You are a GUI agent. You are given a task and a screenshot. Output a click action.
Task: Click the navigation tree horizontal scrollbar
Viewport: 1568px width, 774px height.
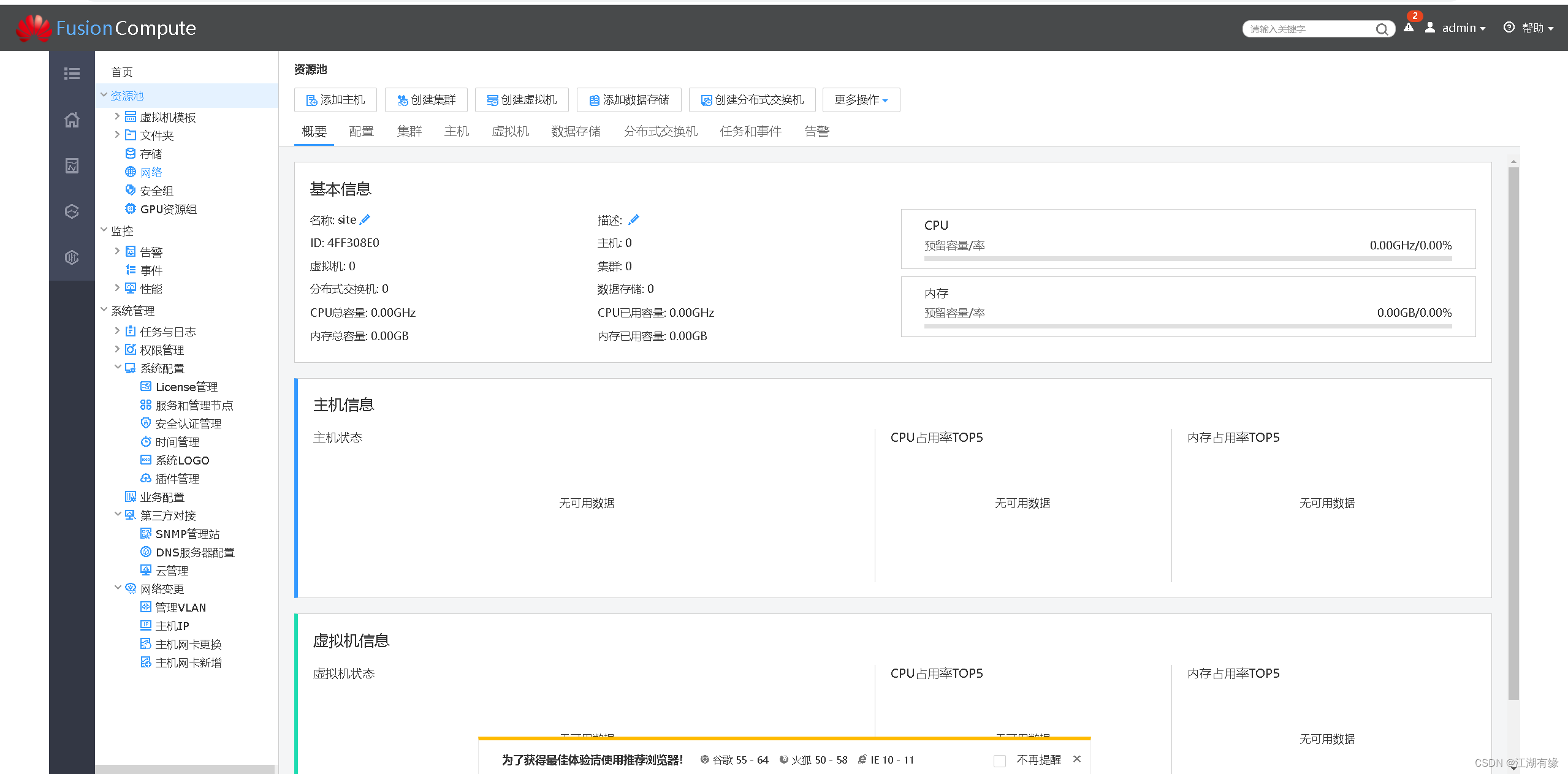click(x=185, y=769)
